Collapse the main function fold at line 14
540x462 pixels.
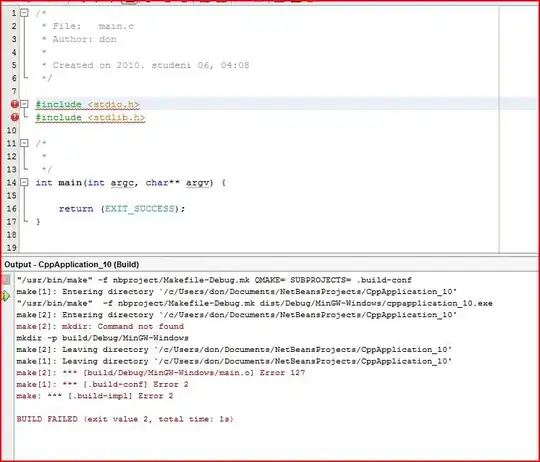tap(24, 182)
